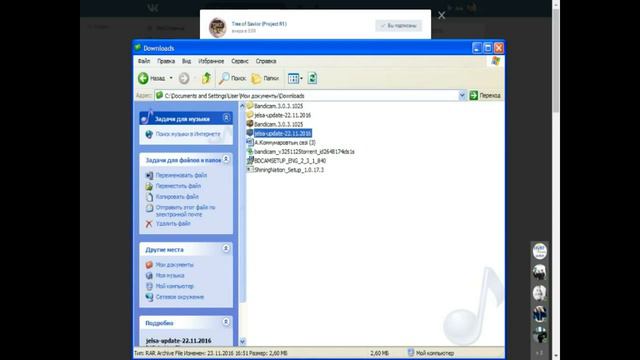Screen dimensions: 640x360
Task: Select the Bandicam.3.0.3.1025 folder item
Action: (275, 106)
